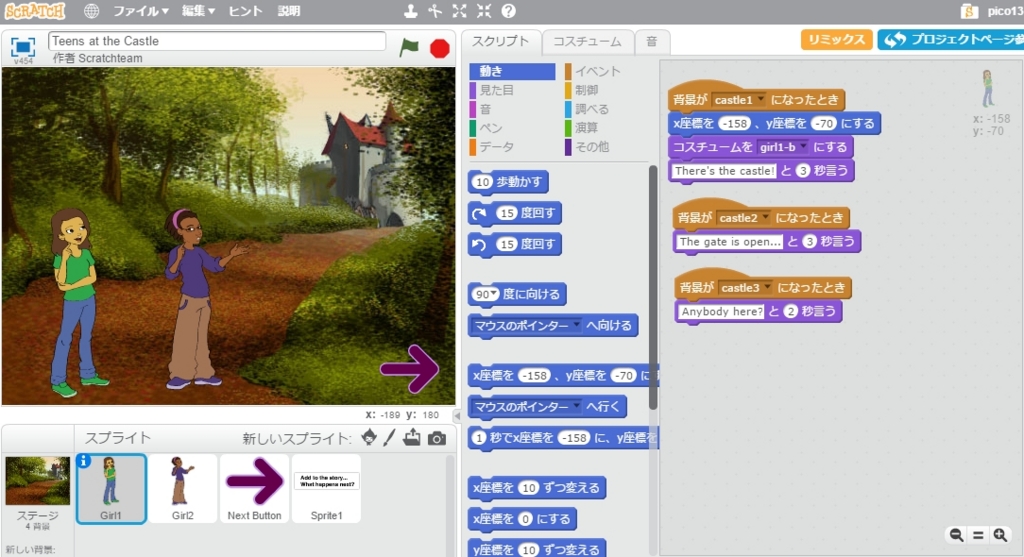Viewport: 1024px width, 557px height.
Task: Select the Girl1 sprite thumbnail
Action: (111, 489)
